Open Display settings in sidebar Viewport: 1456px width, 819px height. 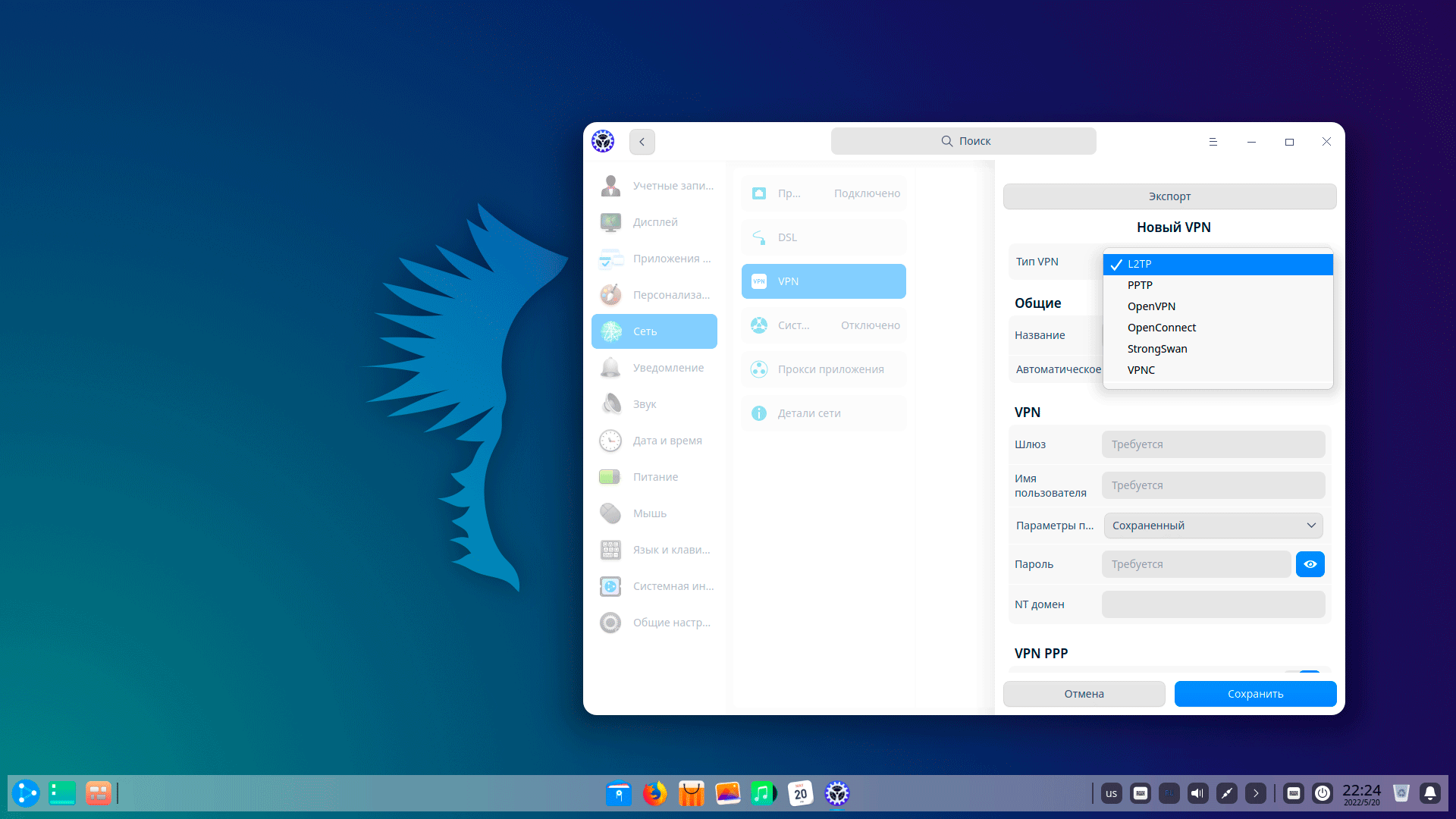[x=654, y=222]
